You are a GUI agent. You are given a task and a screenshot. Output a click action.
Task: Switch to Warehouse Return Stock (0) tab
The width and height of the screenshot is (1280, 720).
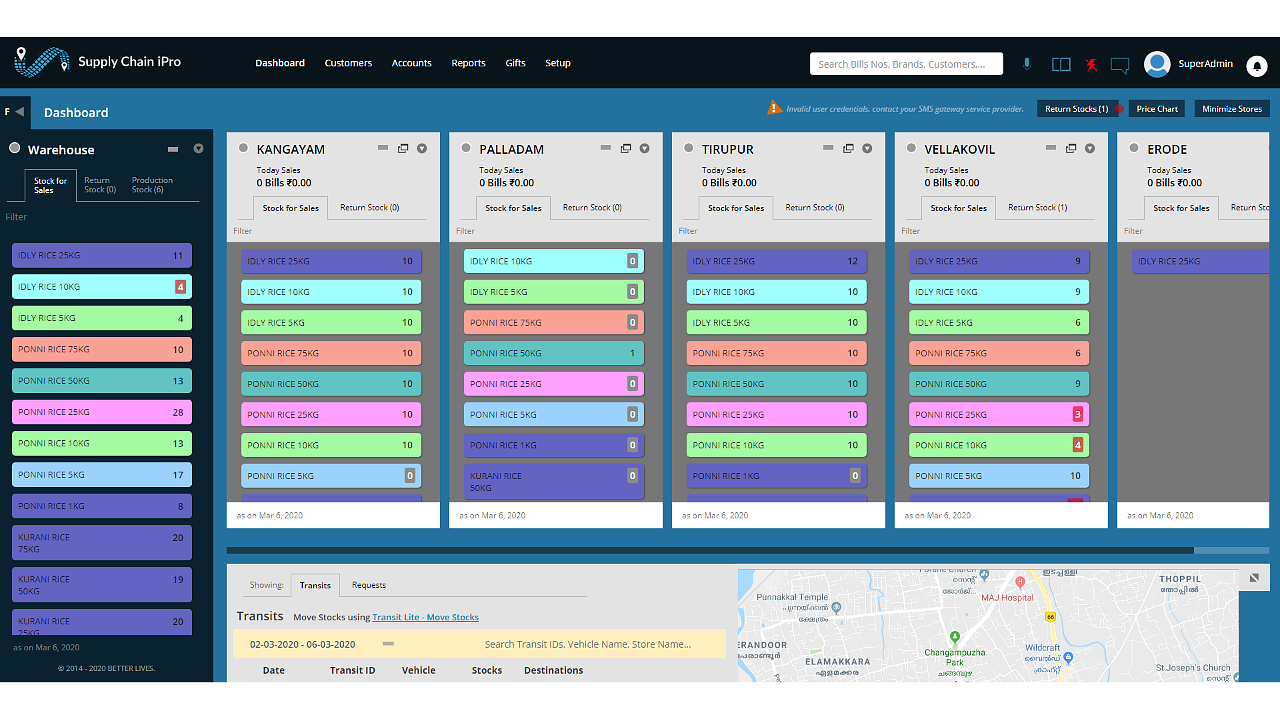pos(100,185)
